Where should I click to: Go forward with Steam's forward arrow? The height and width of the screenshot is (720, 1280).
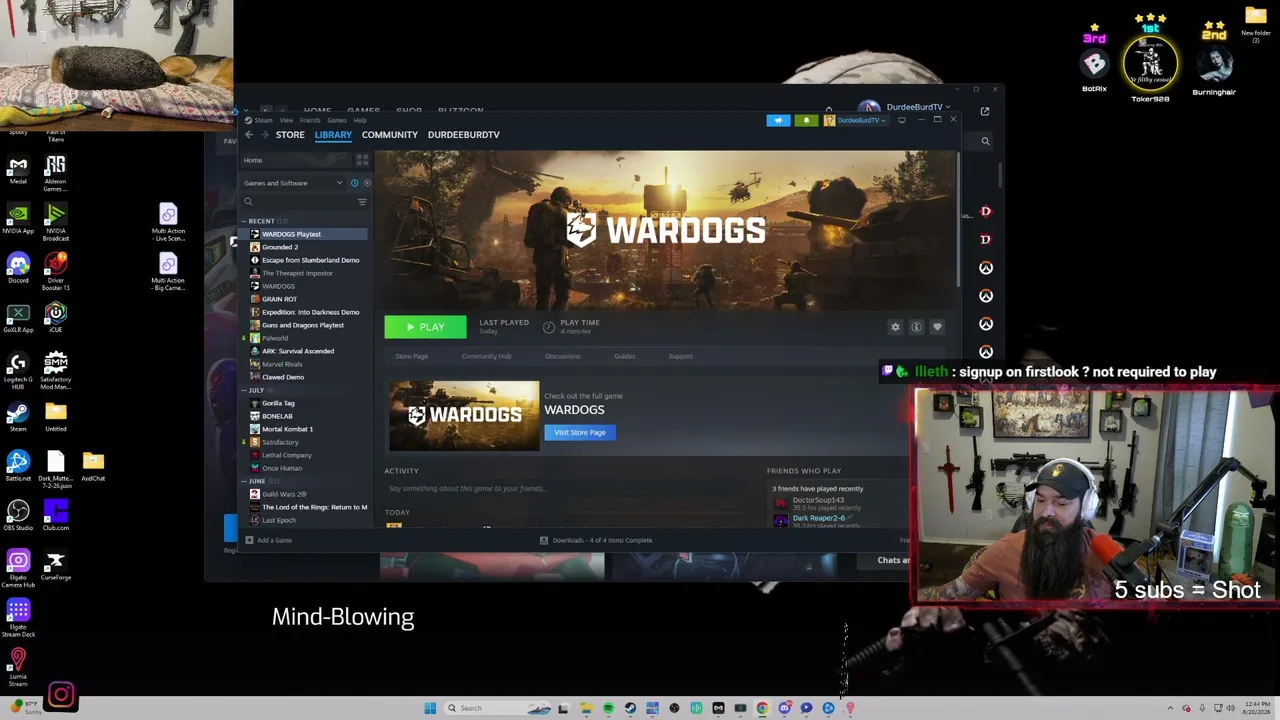point(264,135)
